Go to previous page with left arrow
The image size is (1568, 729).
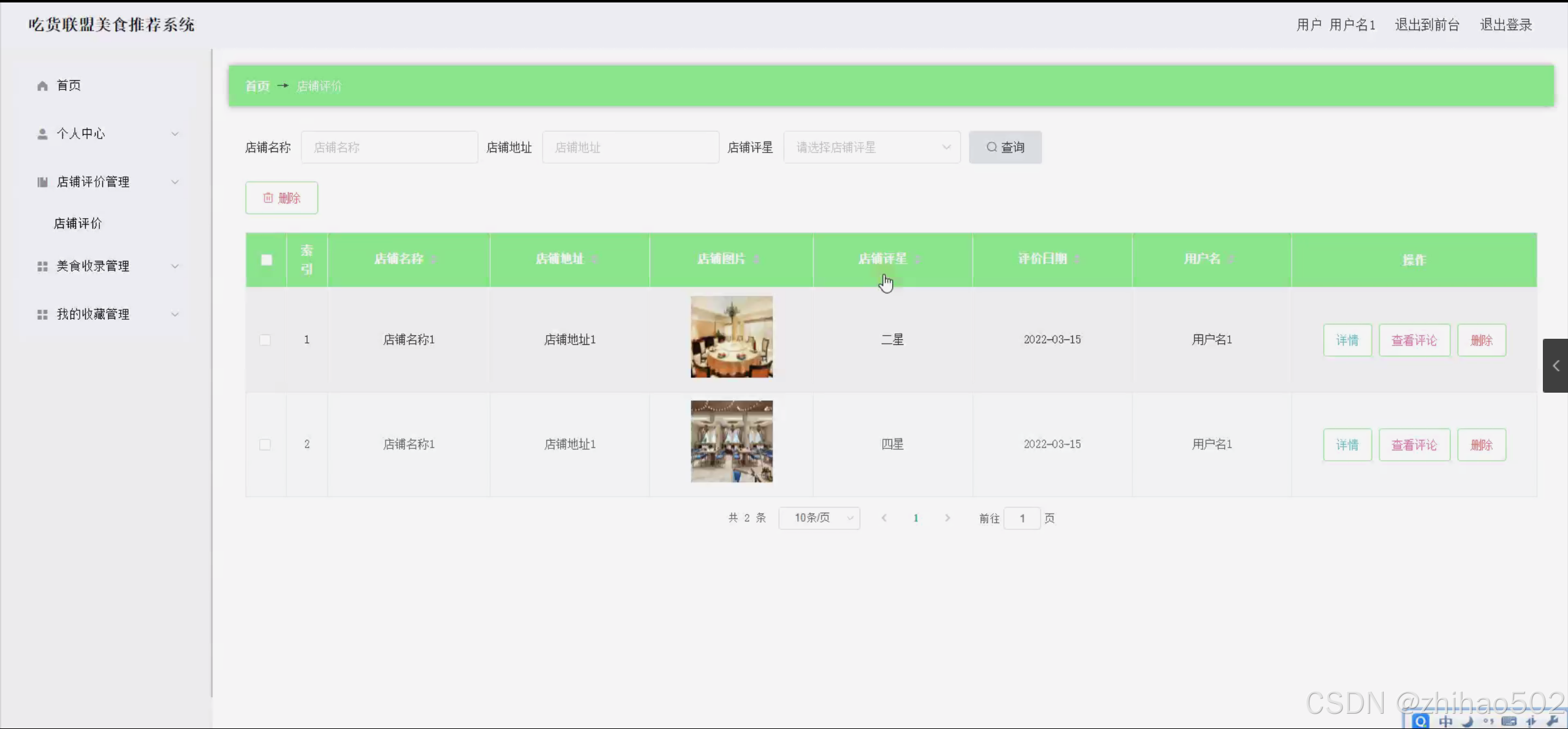click(x=884, y=518)
